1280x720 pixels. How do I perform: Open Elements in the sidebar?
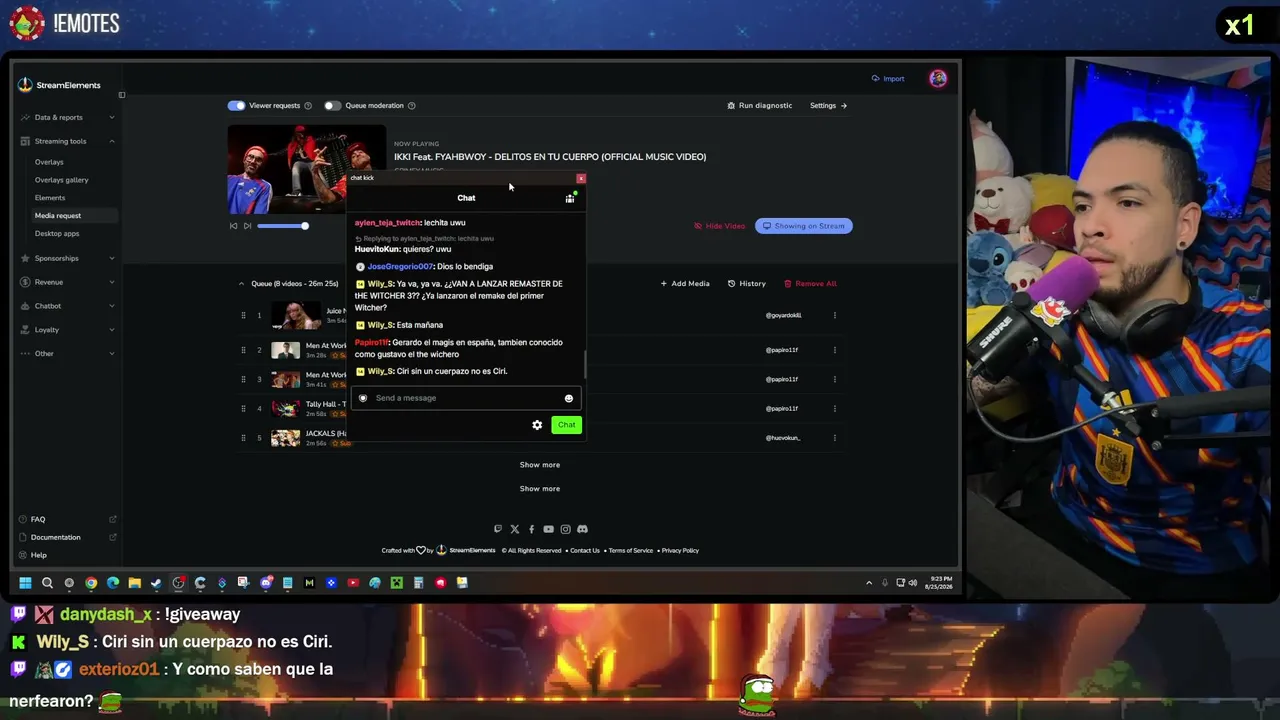(50, 198)
